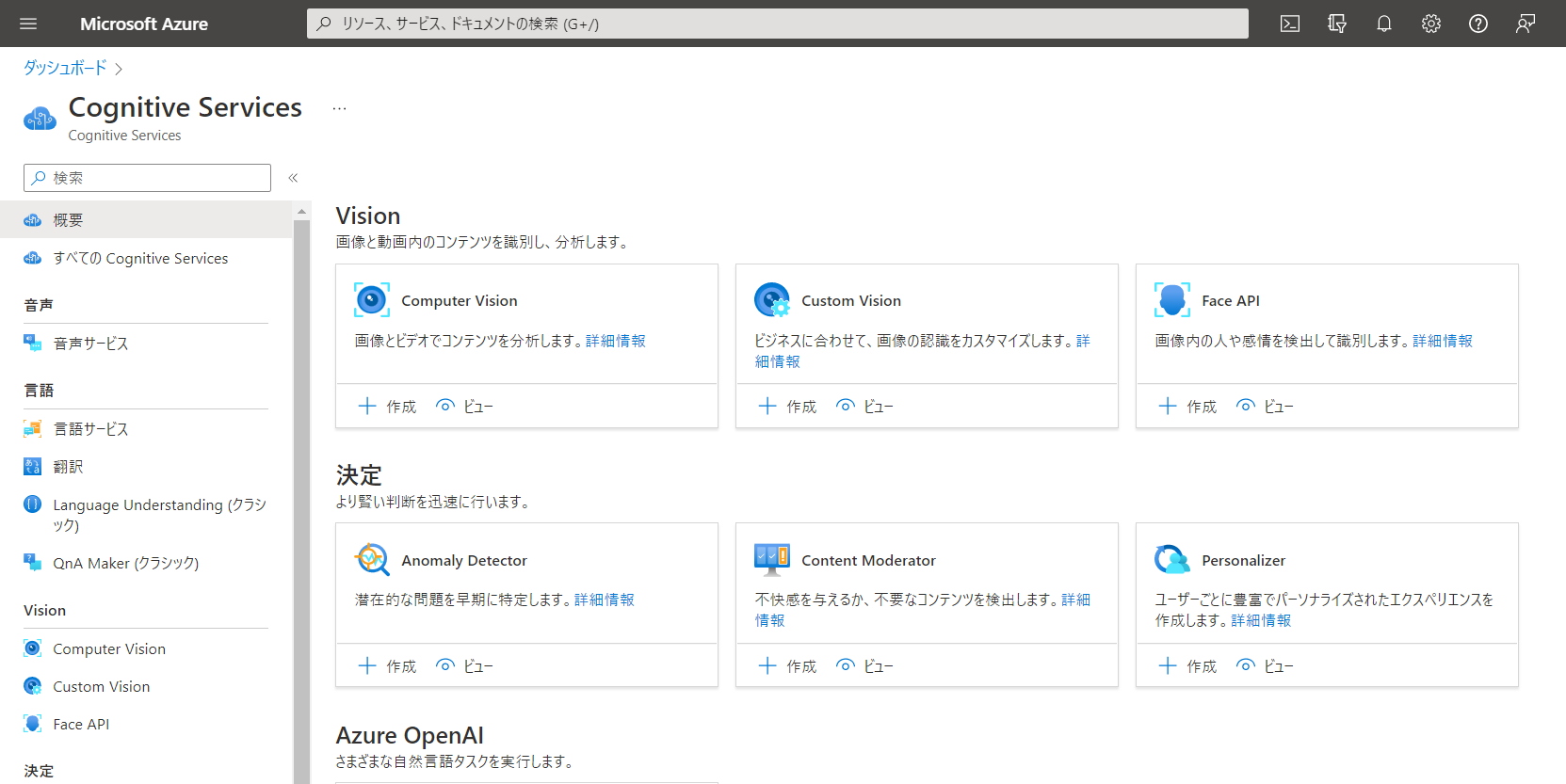This screenshot has width=1566, height=784.
Task: Click the Custom Vision card icon
Action: point(772,300)
